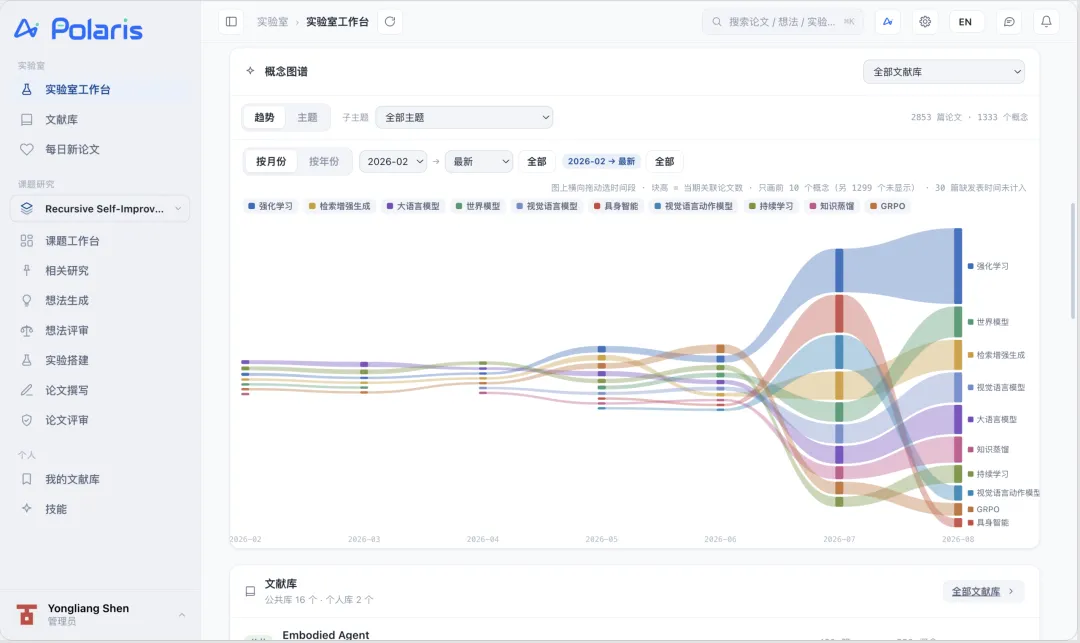1080x643 pixels.
Task: Toggle 世界模型 legend chip
Action: click(x=478, y=206)
